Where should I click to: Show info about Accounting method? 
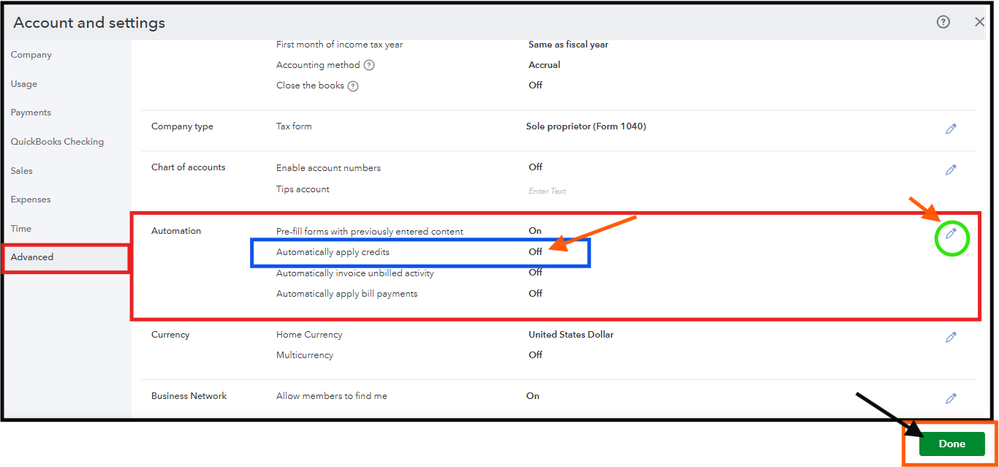[x=370, y=65]
